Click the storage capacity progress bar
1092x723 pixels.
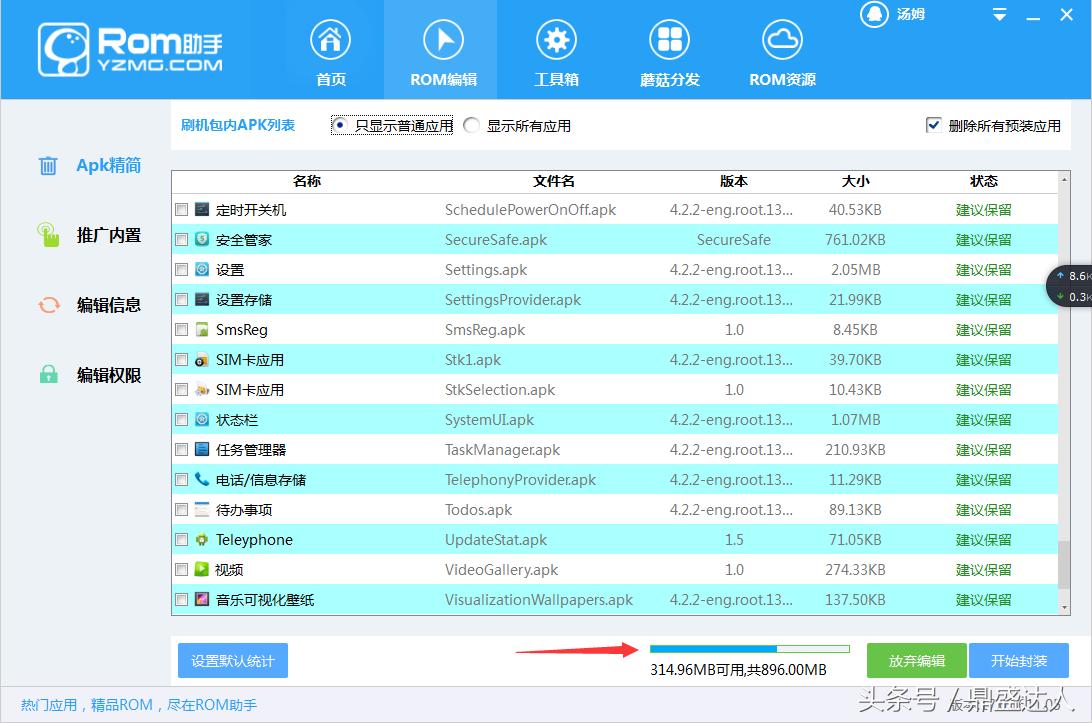(x=748, y=649)
